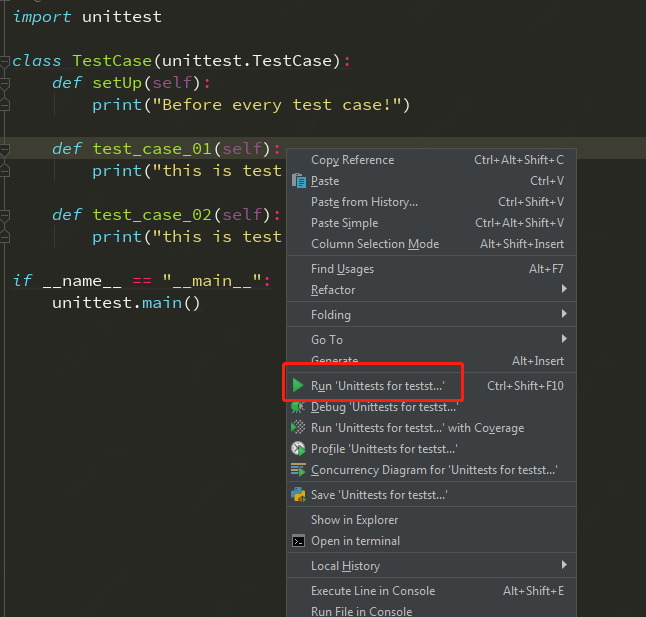Enable Column Selection Mode
This screenshot has width=646, height=617.
click(x=431, y=244)
